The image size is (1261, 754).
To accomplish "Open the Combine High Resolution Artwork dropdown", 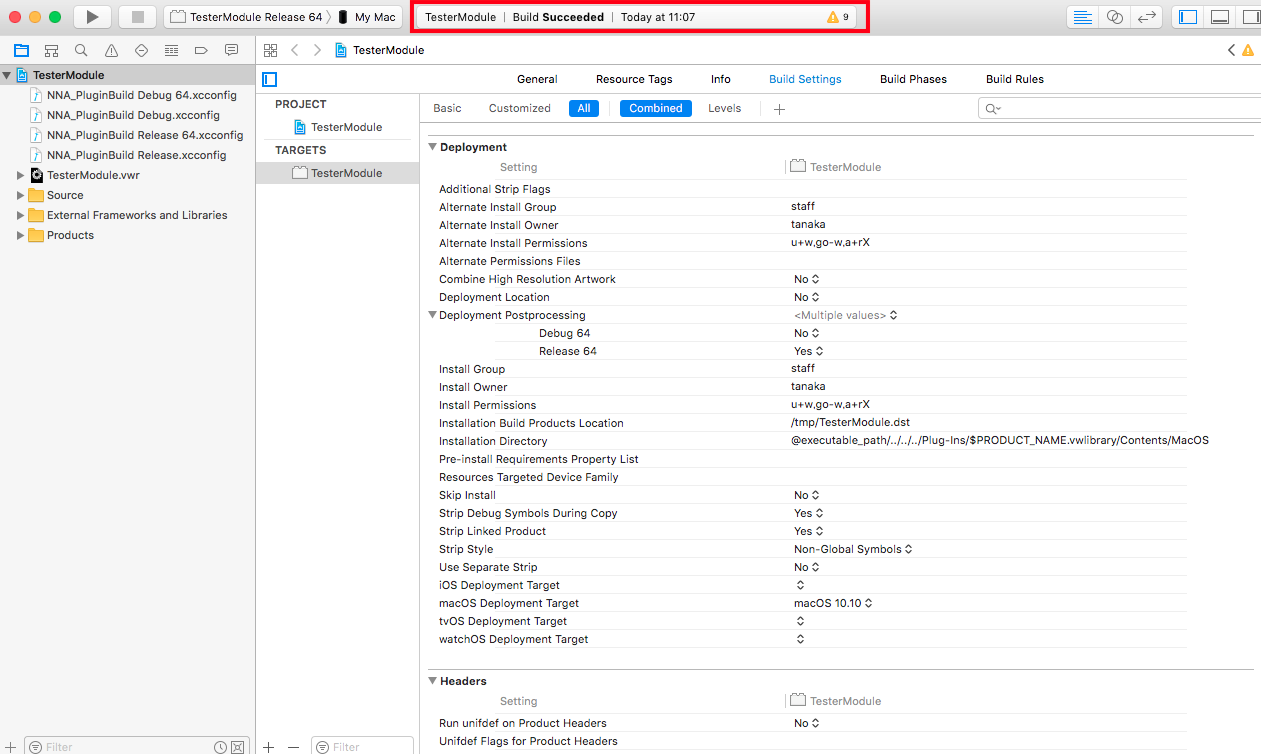I will pos(807,279).
